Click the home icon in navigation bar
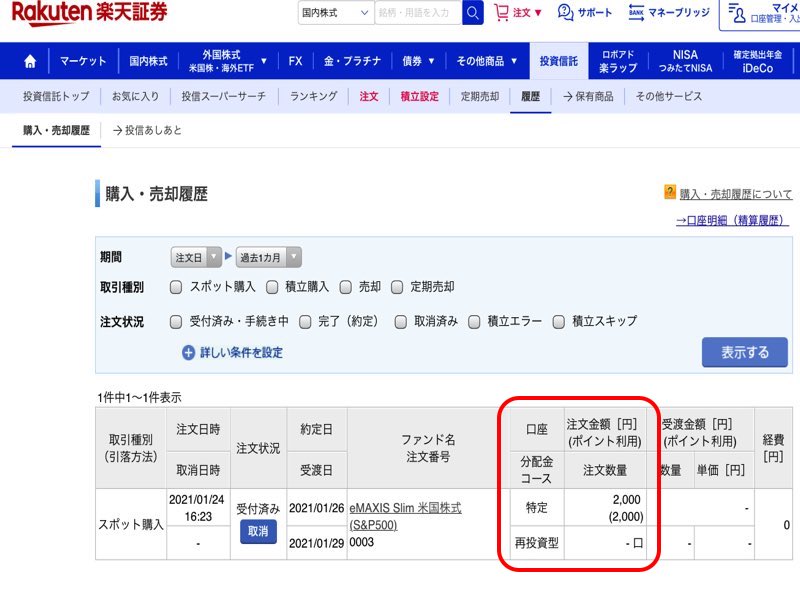800x600 pixels. pyautogui.click(x=29, y=61)
